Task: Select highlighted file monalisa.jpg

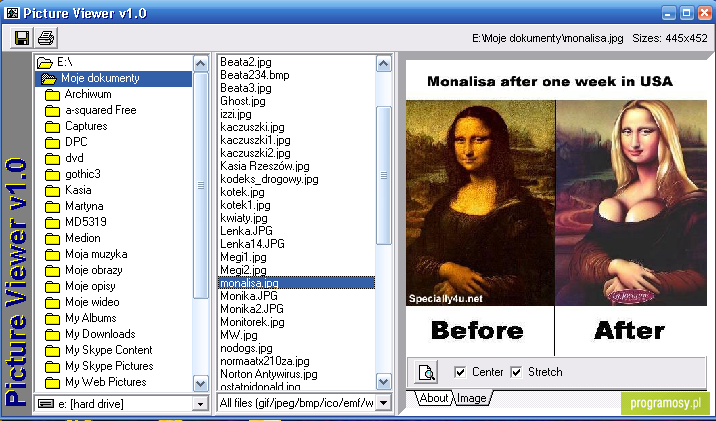Action: [296, 283]
